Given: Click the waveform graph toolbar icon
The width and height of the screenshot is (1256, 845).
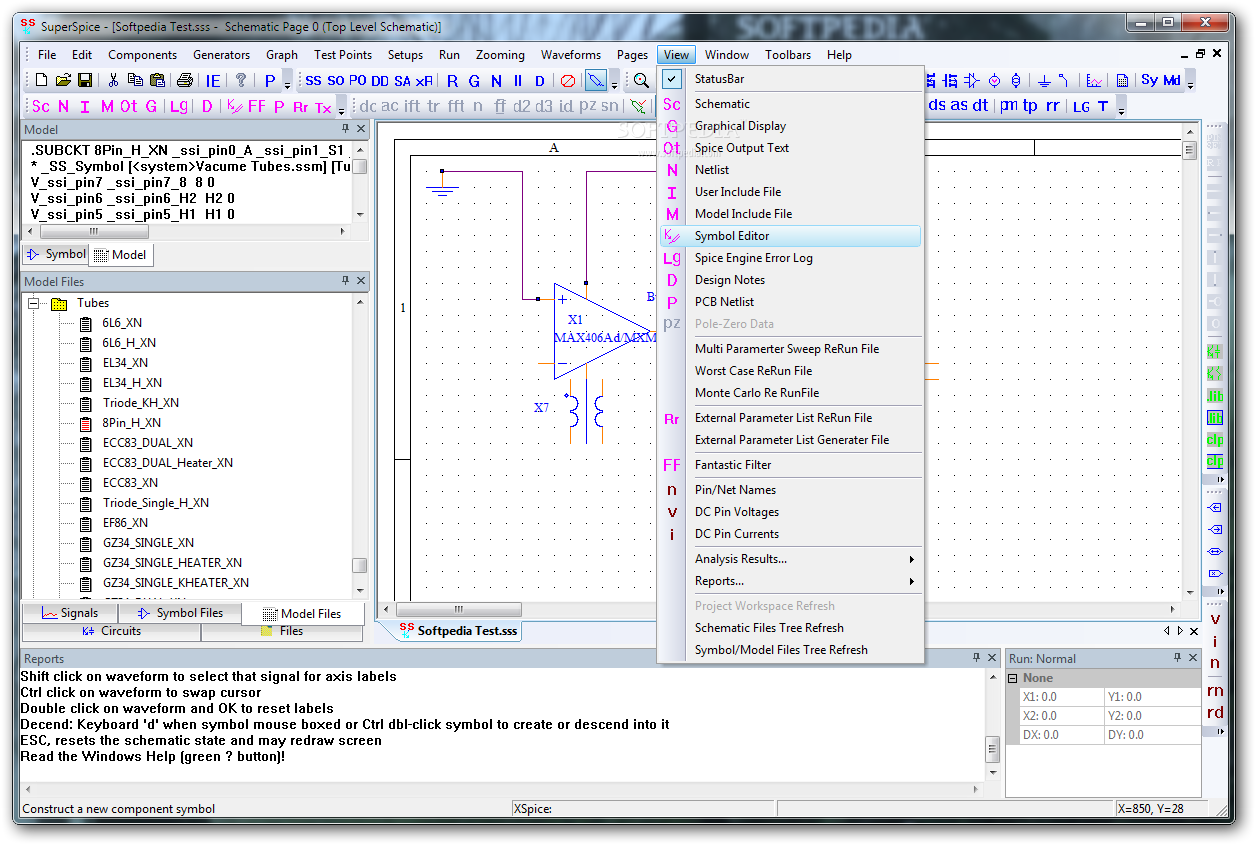Looking at the screenshot, I should [x=1095, y=81].
